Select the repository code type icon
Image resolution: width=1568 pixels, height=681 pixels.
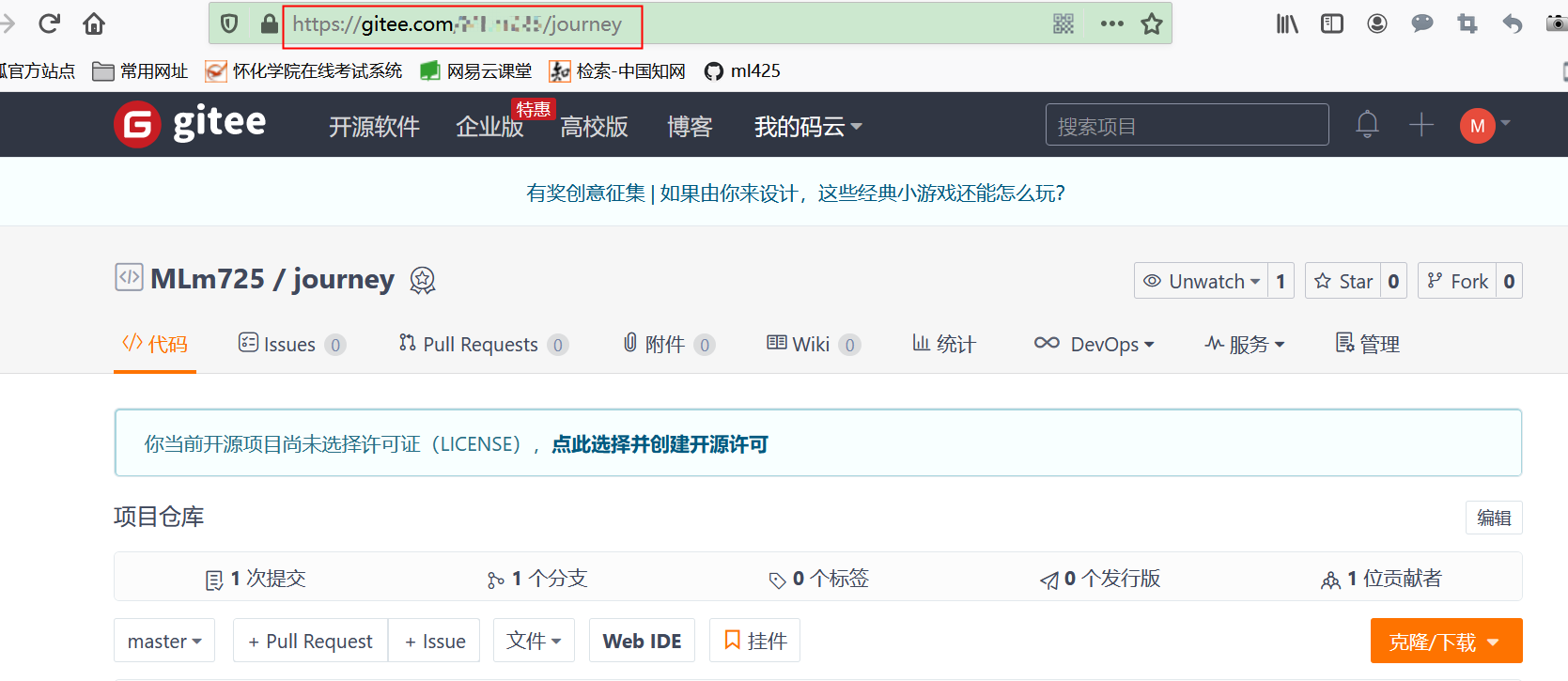(x=129, y=277)
